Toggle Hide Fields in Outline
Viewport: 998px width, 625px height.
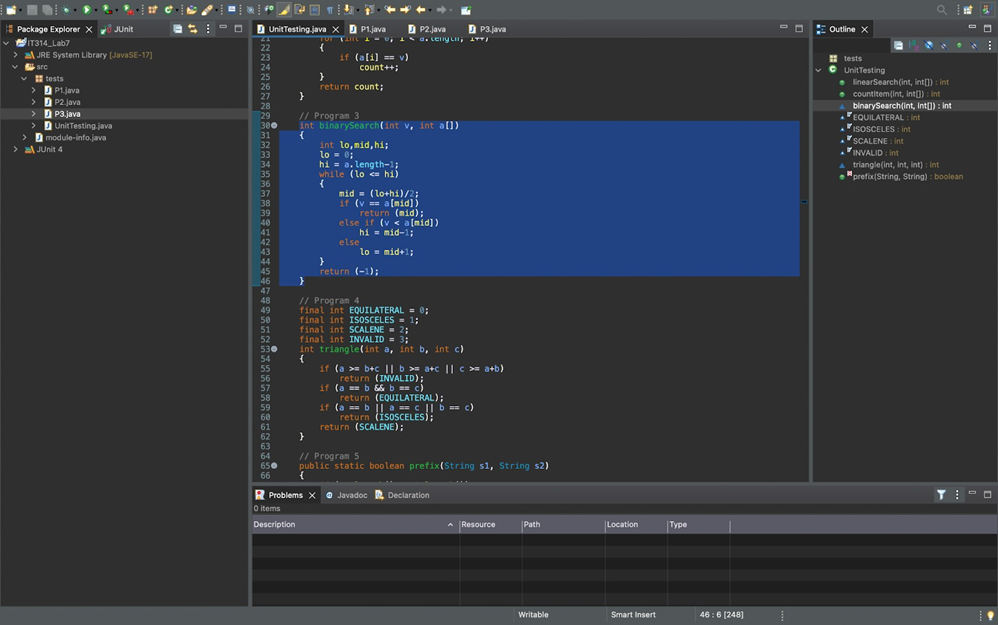point(929,45)
